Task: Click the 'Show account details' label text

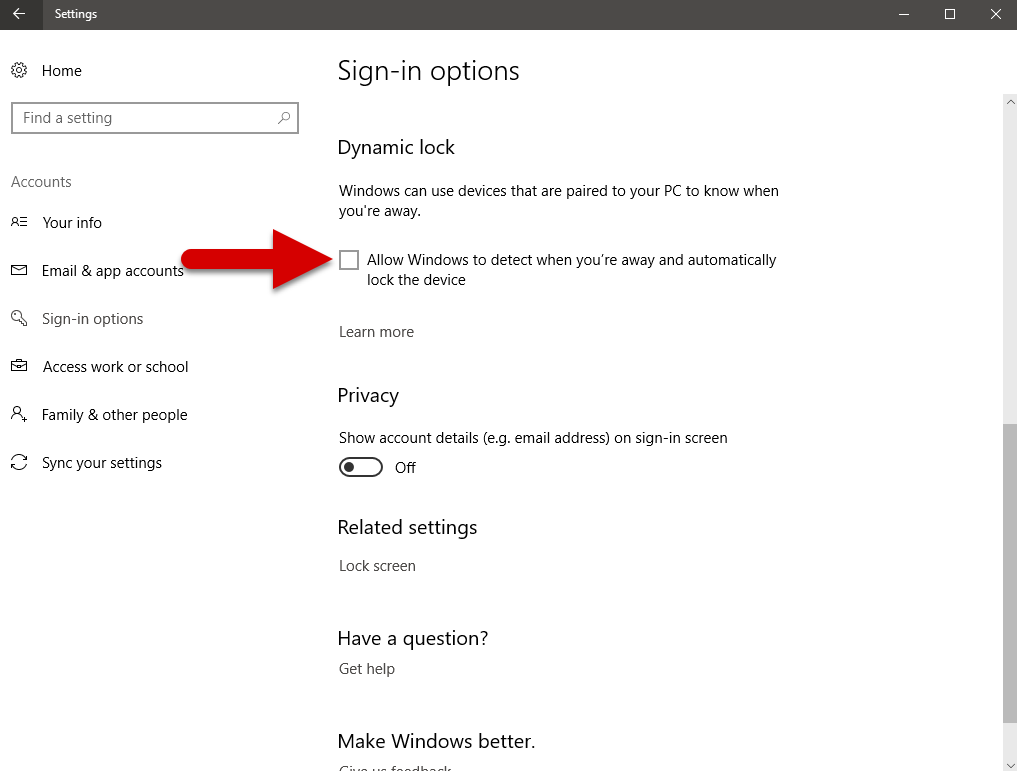Action: click(x=532, y=438)
